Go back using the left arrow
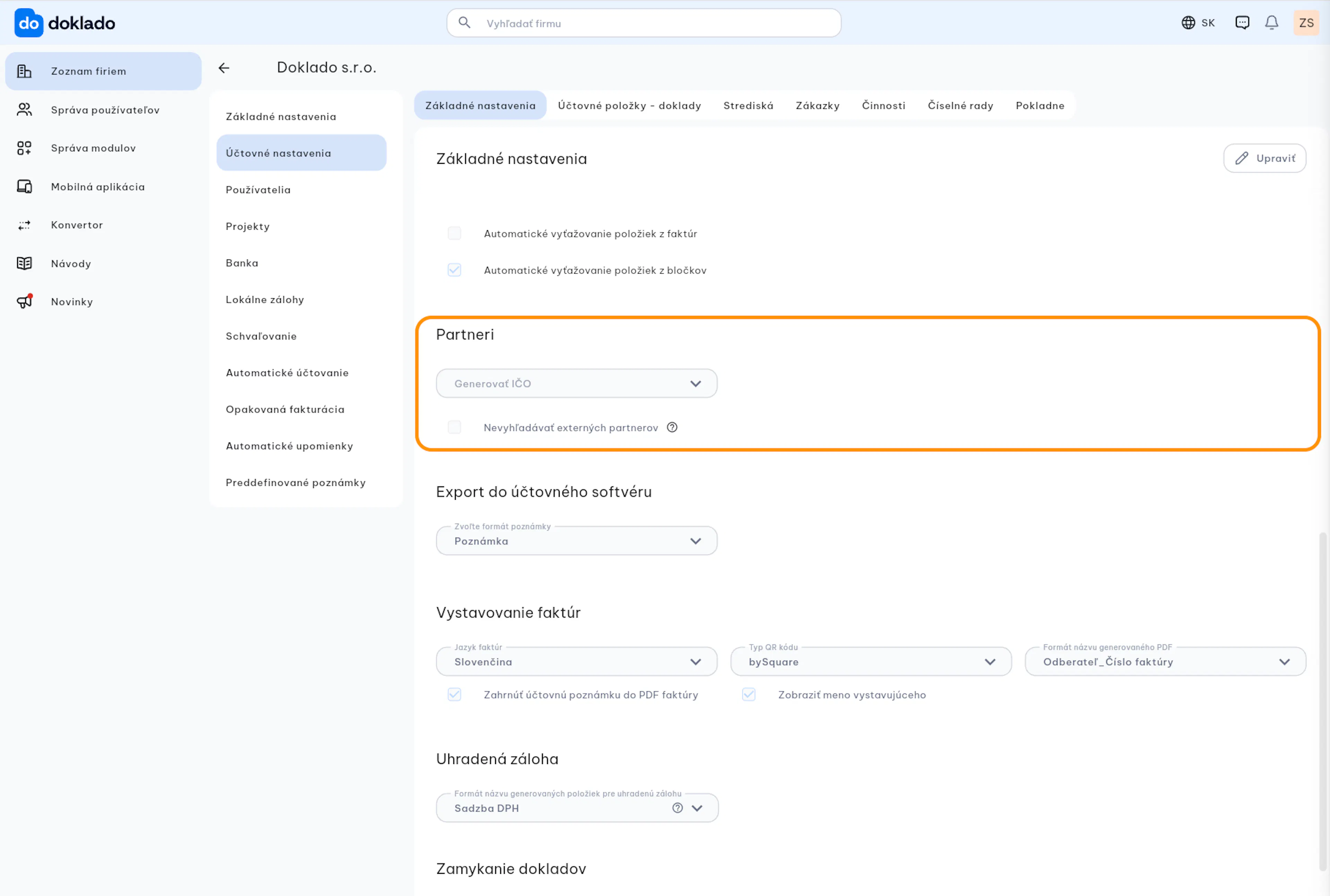The image size is (1330, 896). 224,68
